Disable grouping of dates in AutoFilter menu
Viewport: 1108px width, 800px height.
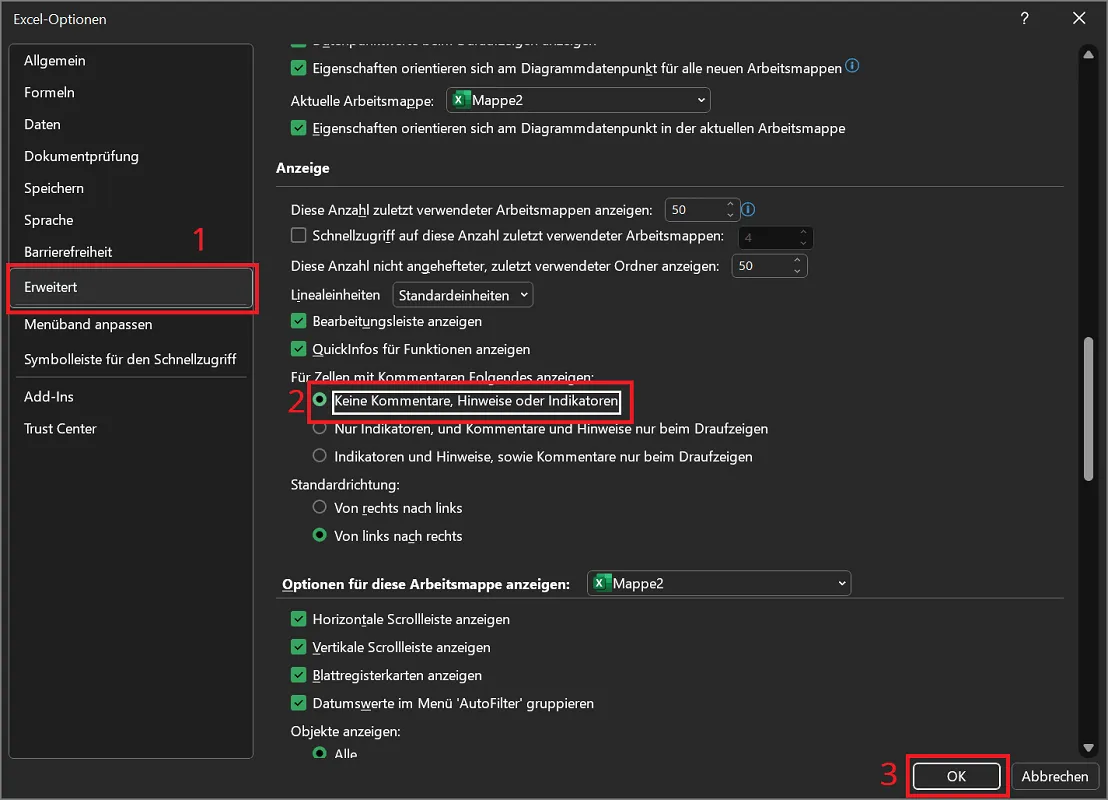pyautogui.click(x=298, y=703)
